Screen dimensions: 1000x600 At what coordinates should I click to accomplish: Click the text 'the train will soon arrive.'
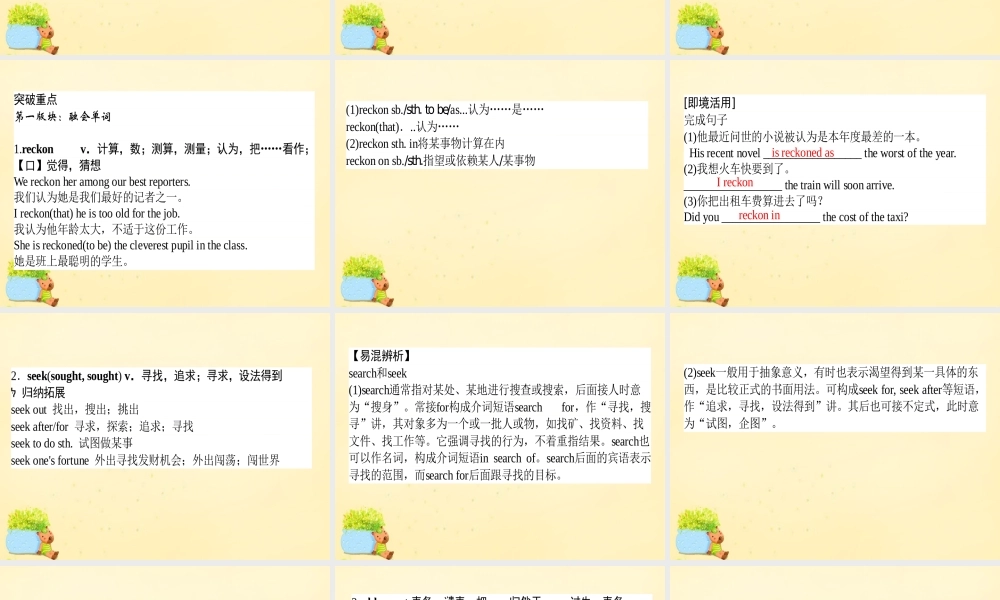point(839,186)
